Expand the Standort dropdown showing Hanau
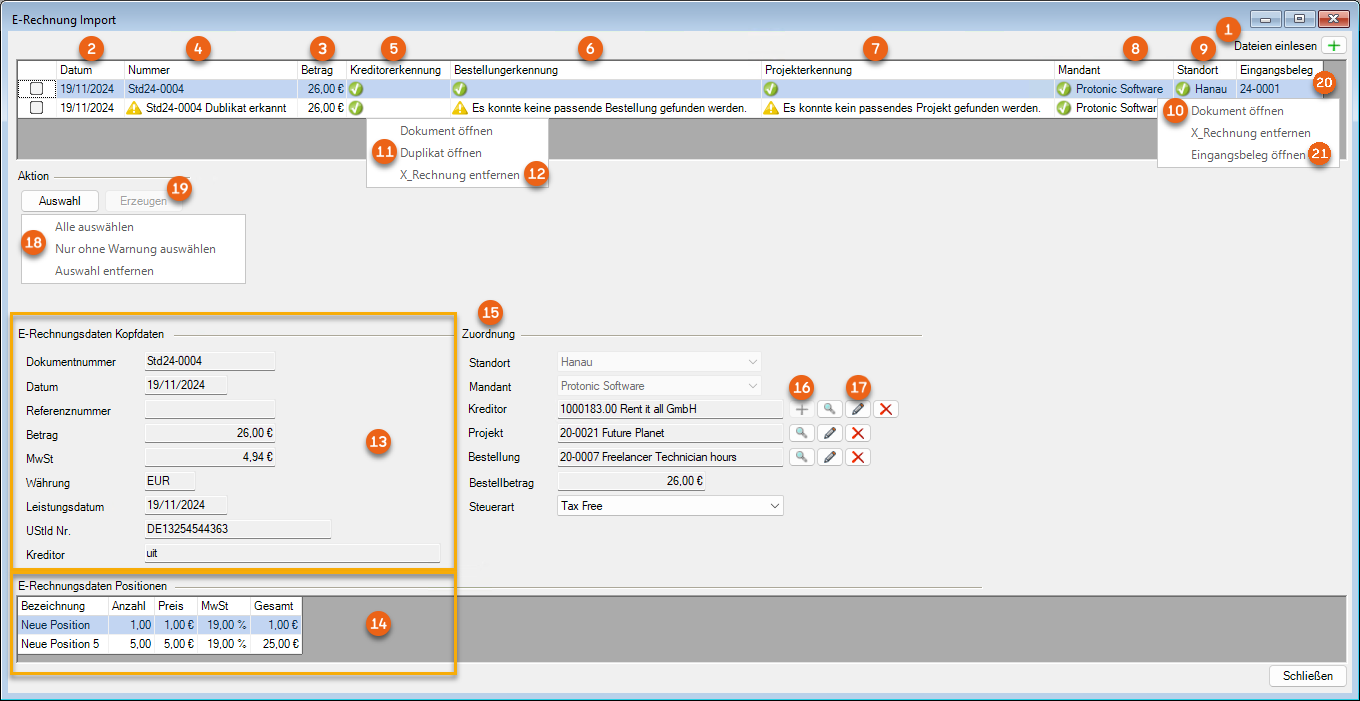Viewport: 1360px width, 701px height. [659, 362]
